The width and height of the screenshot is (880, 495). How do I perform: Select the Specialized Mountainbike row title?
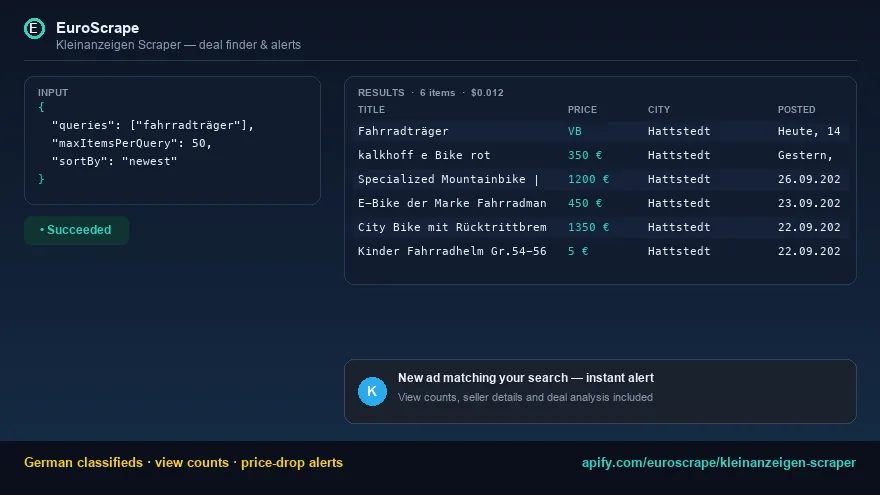click(448, 180)
